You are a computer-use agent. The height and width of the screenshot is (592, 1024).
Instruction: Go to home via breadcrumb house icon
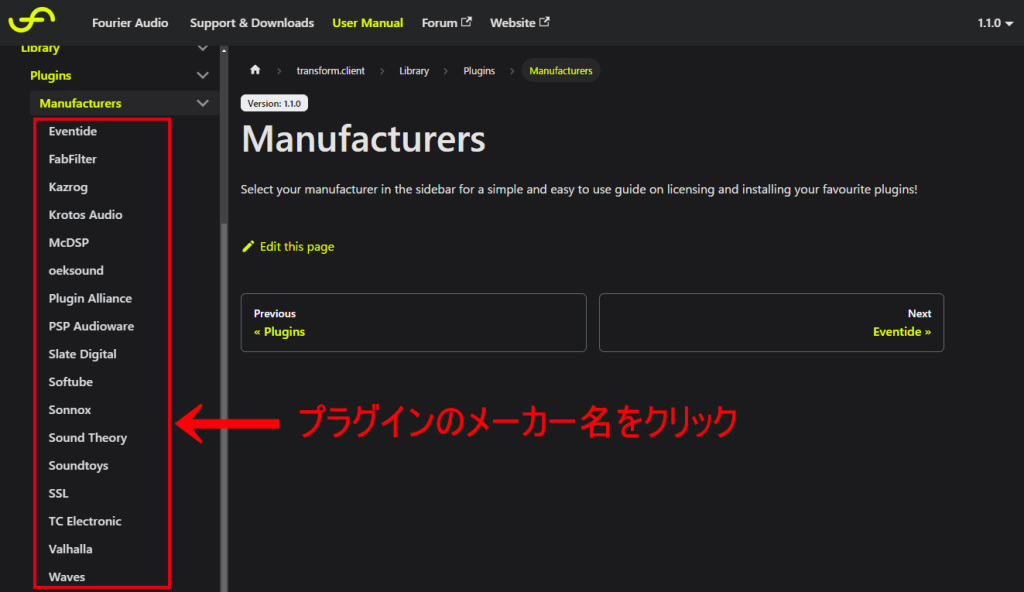point(255,70)
